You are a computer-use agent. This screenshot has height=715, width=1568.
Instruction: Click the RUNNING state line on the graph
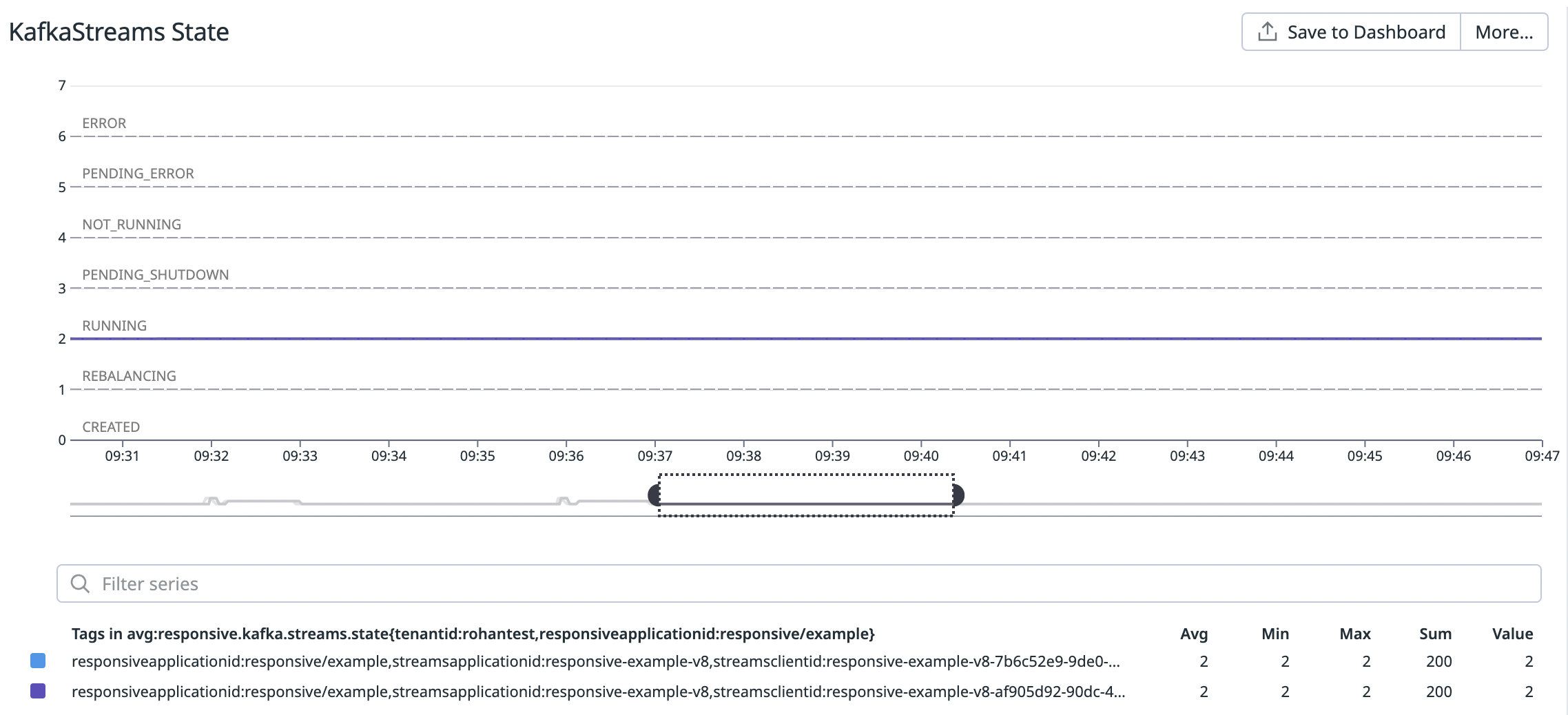[x=806, y=338]
